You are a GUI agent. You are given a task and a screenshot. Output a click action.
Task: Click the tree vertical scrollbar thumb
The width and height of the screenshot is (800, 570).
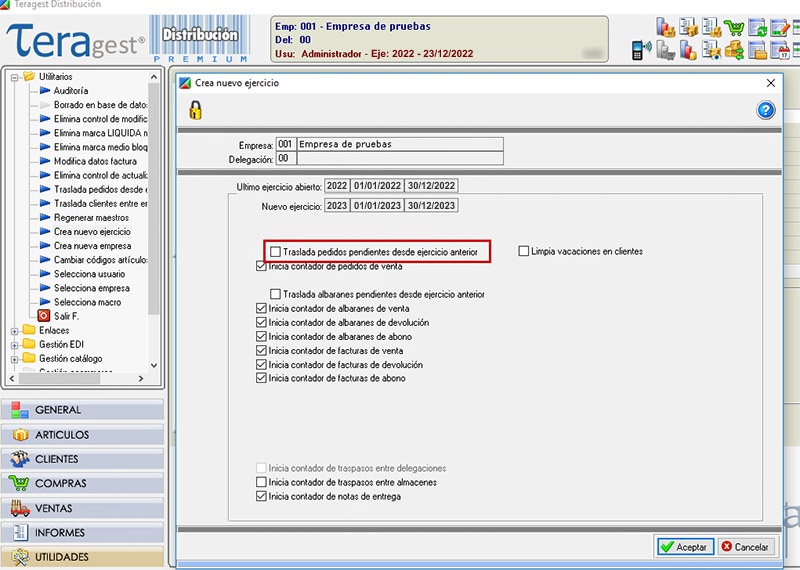(x=154, y=199)
